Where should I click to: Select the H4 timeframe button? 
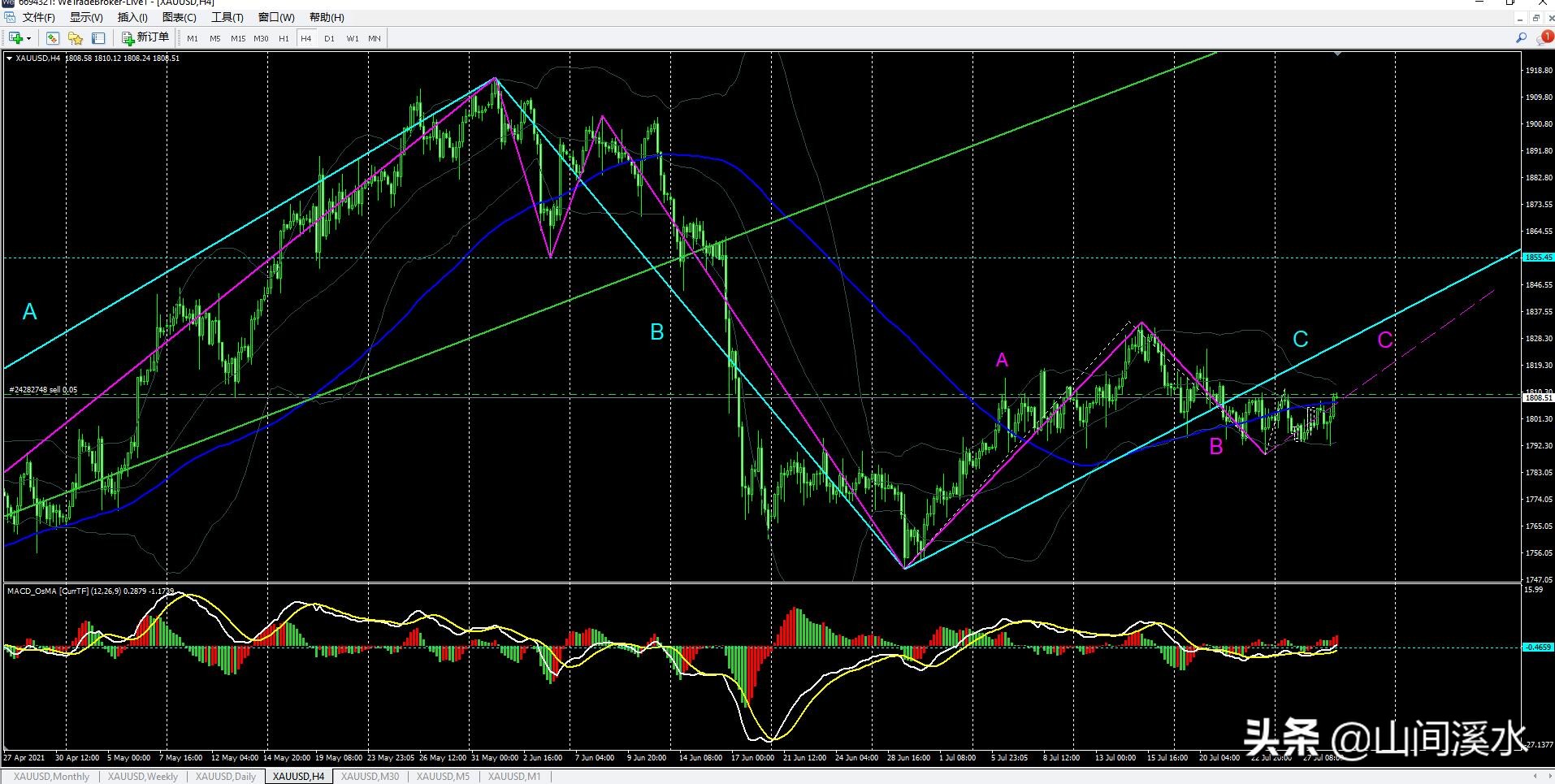306,38
